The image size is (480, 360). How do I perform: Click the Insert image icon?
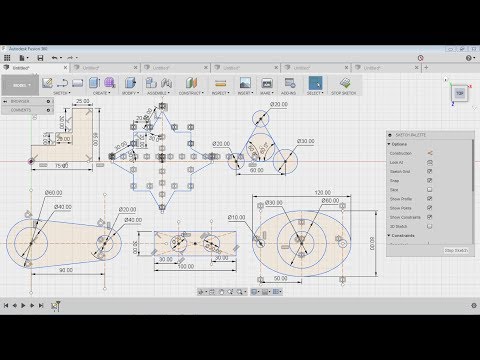[x=245, y=83]
